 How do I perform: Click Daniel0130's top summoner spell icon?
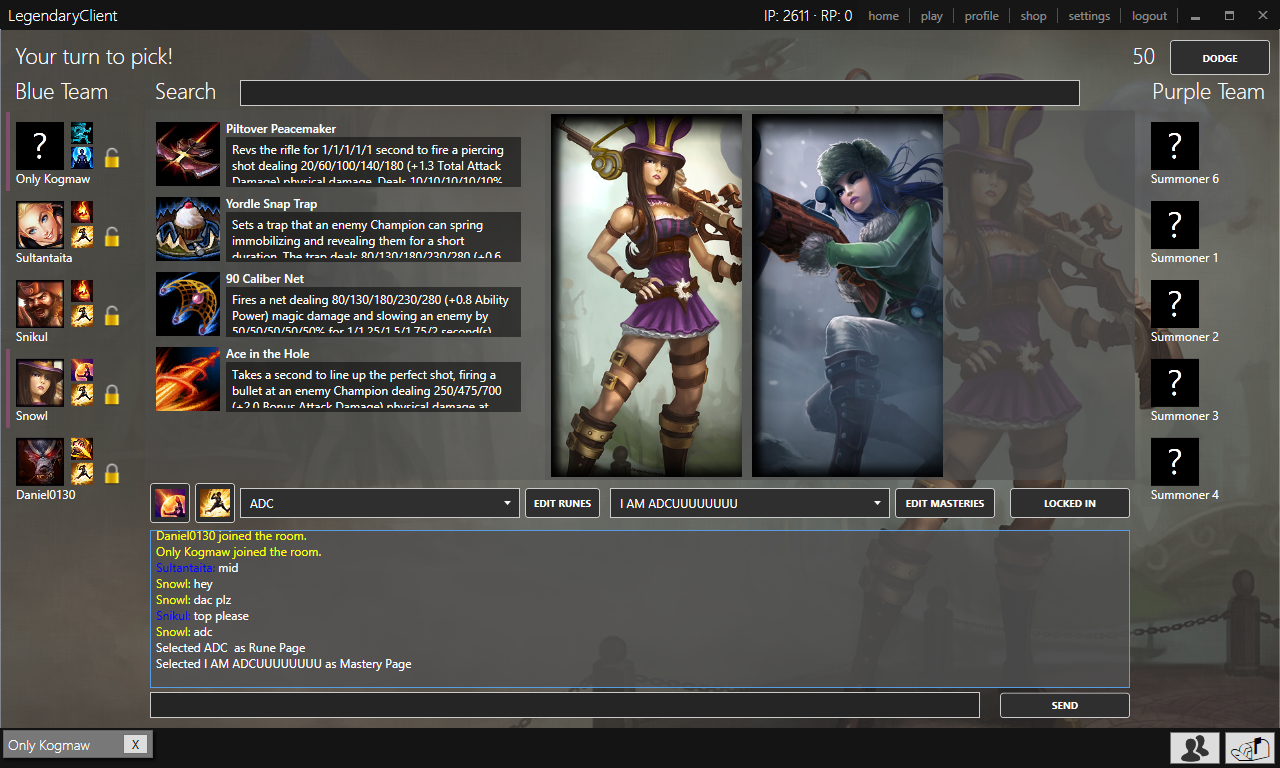point(82,449)
